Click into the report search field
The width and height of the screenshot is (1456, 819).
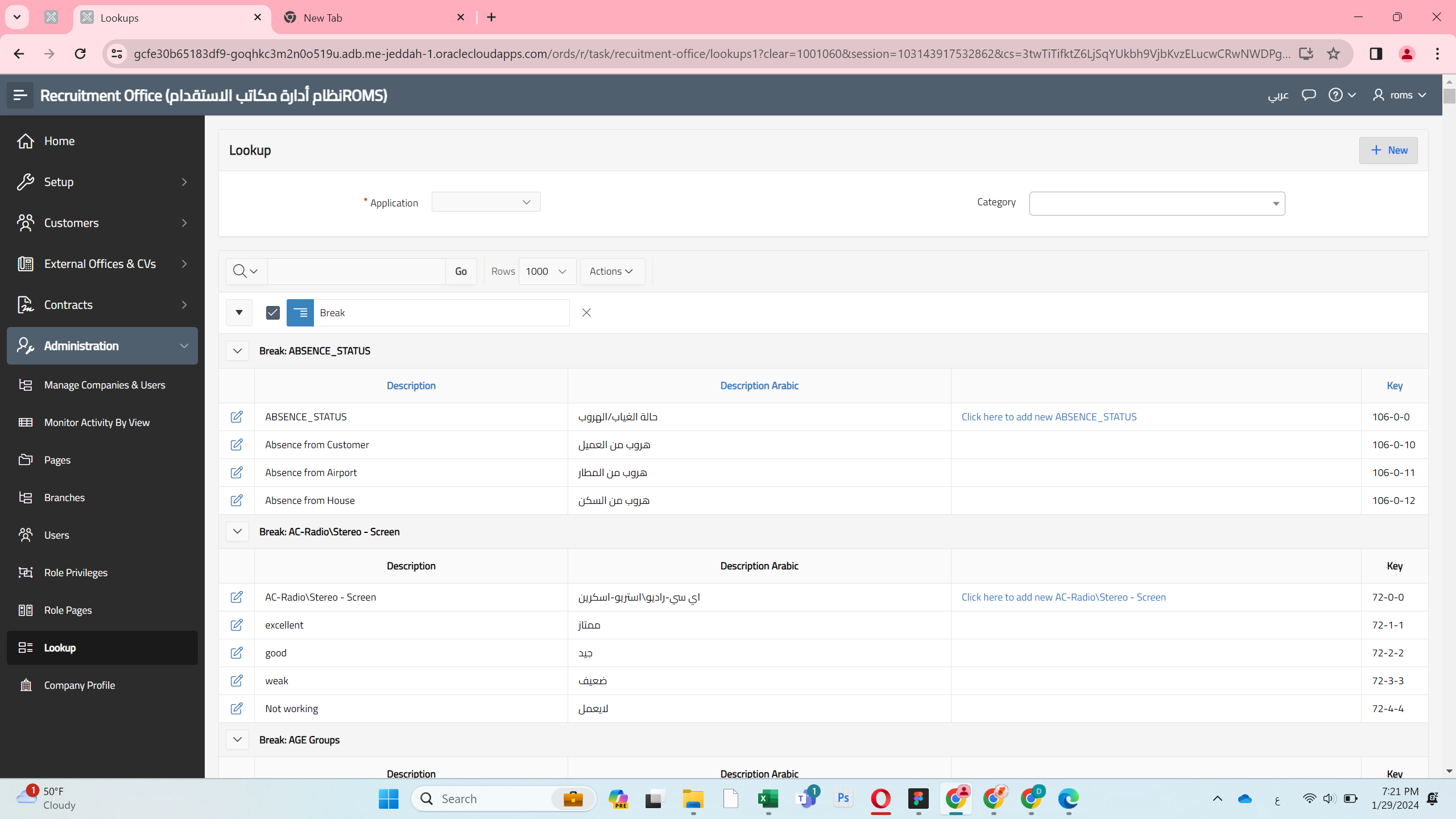coord(357,271)
